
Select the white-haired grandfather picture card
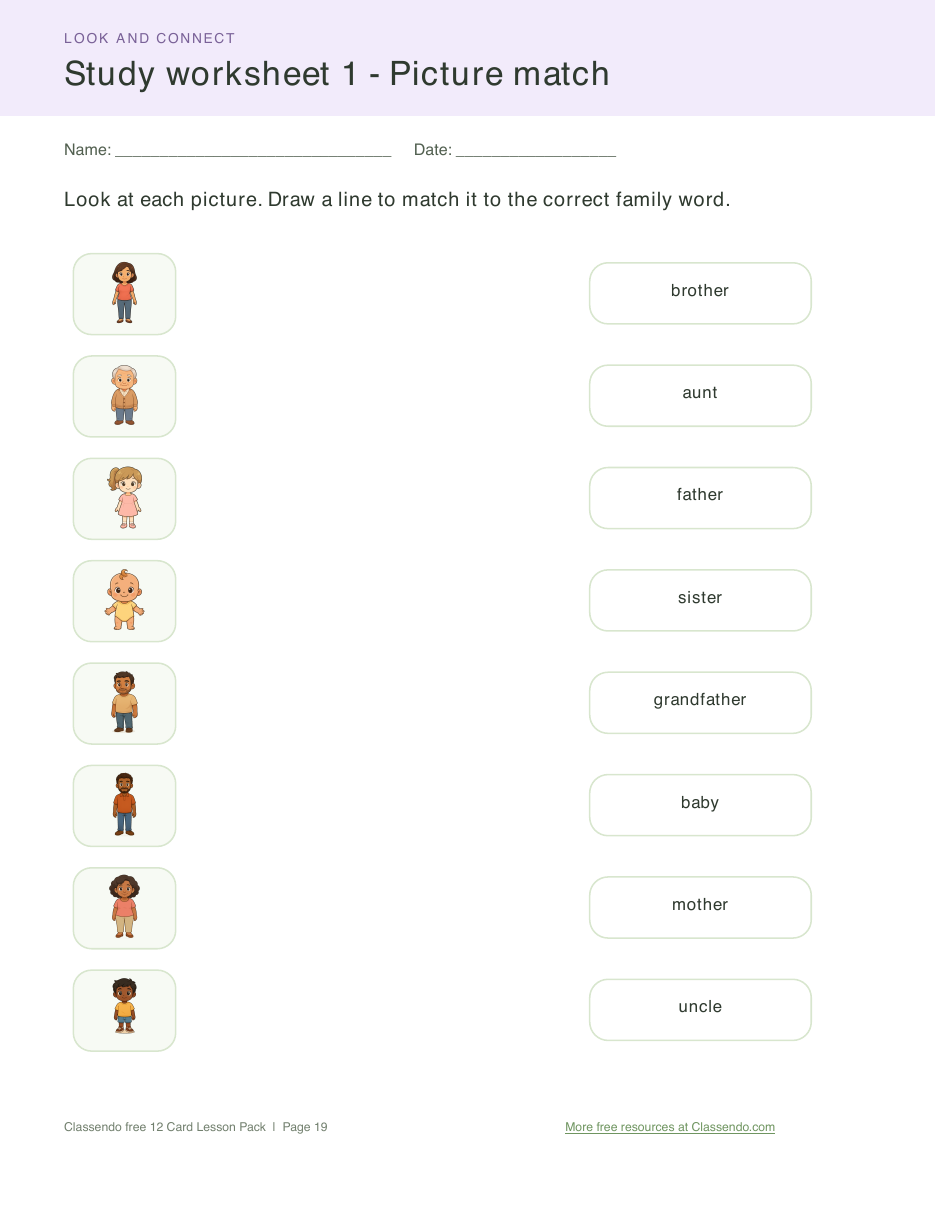[x=124, y=396]
